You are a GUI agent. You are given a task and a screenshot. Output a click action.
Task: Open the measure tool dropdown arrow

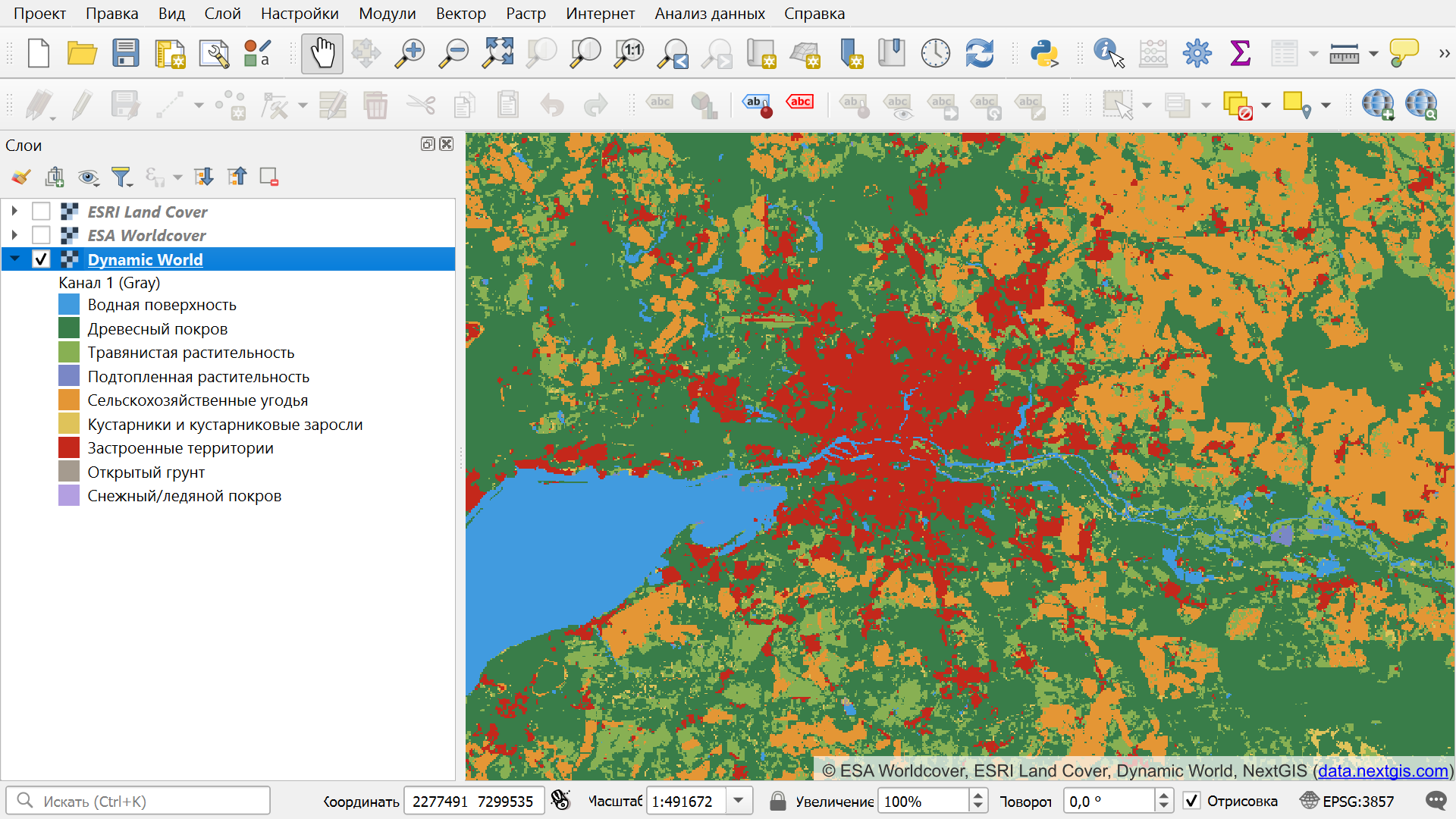pyautogui.click(x=1373, y=54)
